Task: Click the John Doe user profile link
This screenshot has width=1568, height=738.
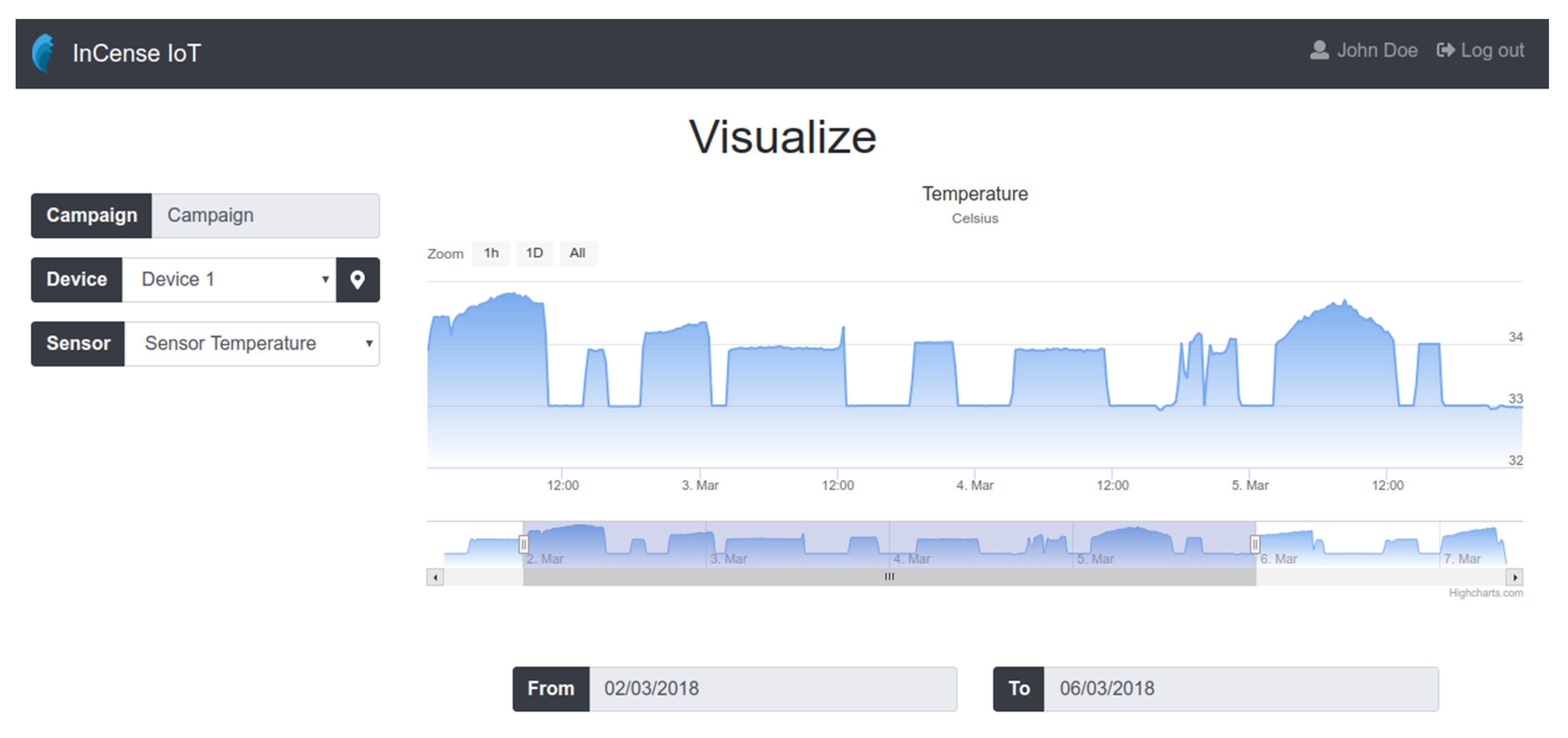Action: pos(1364,51)
